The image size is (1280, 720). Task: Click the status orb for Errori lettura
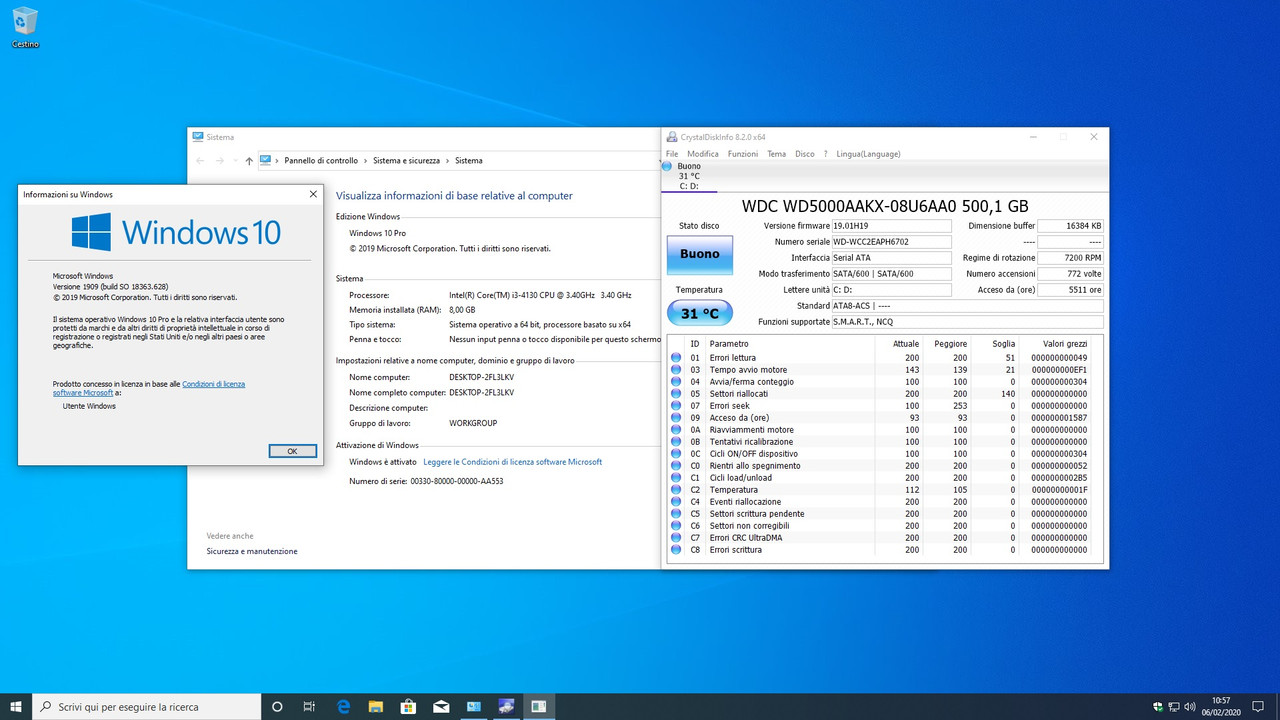pyautogui.click(x=675, y=357)
